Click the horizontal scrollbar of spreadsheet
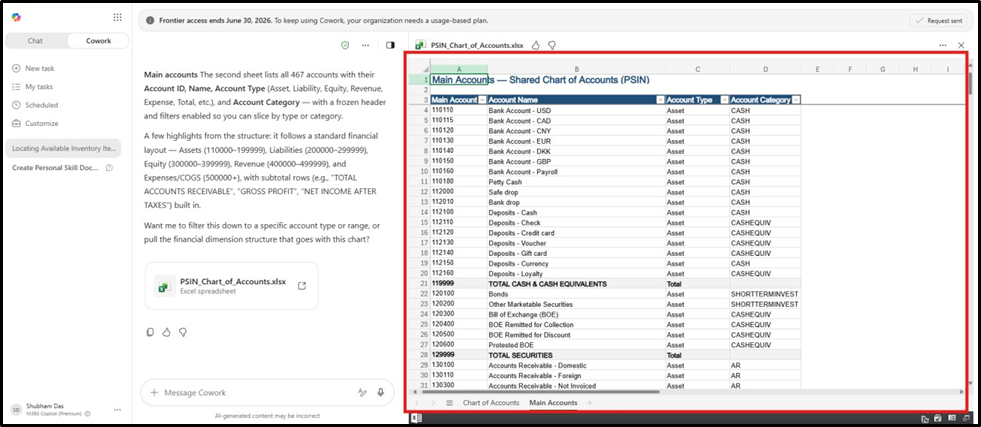 coord(542,392)
